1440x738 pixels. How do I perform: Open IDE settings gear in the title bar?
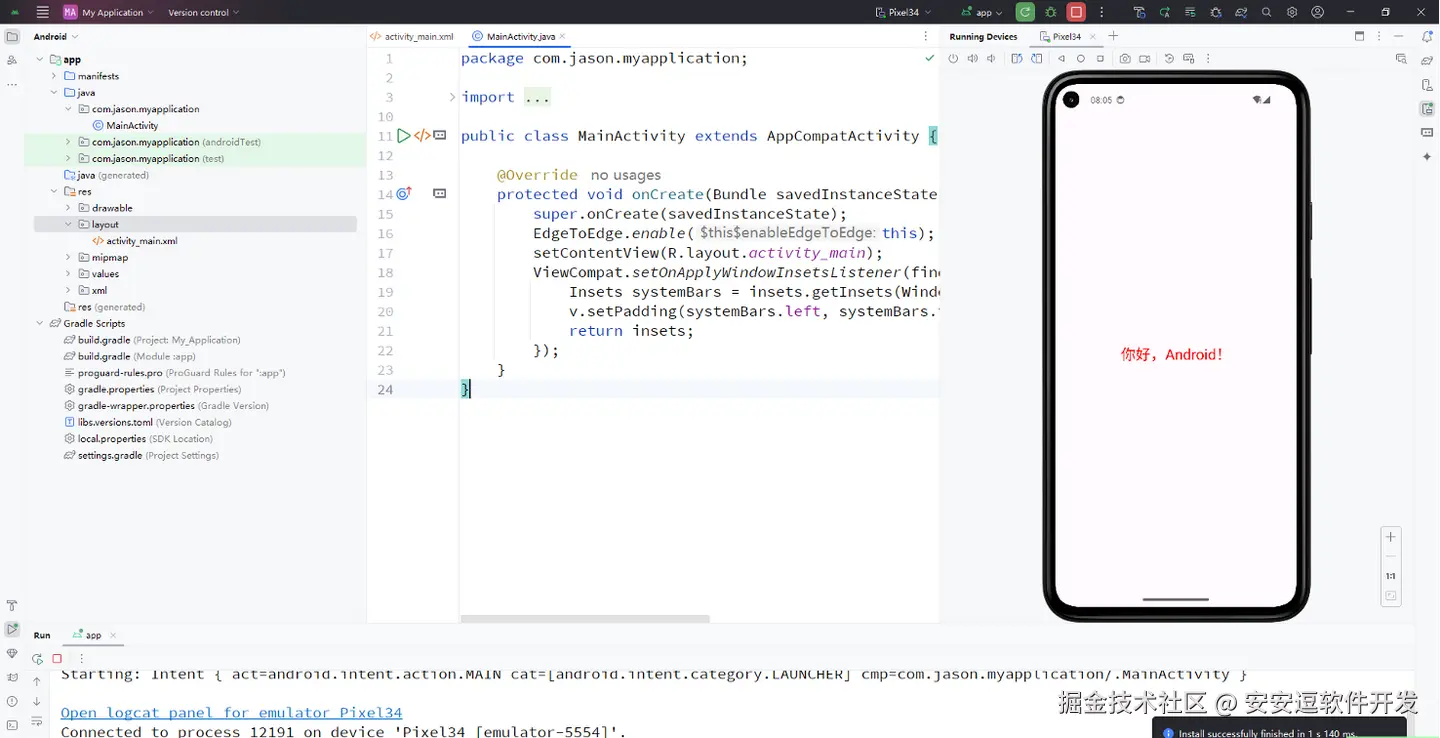1292,12
